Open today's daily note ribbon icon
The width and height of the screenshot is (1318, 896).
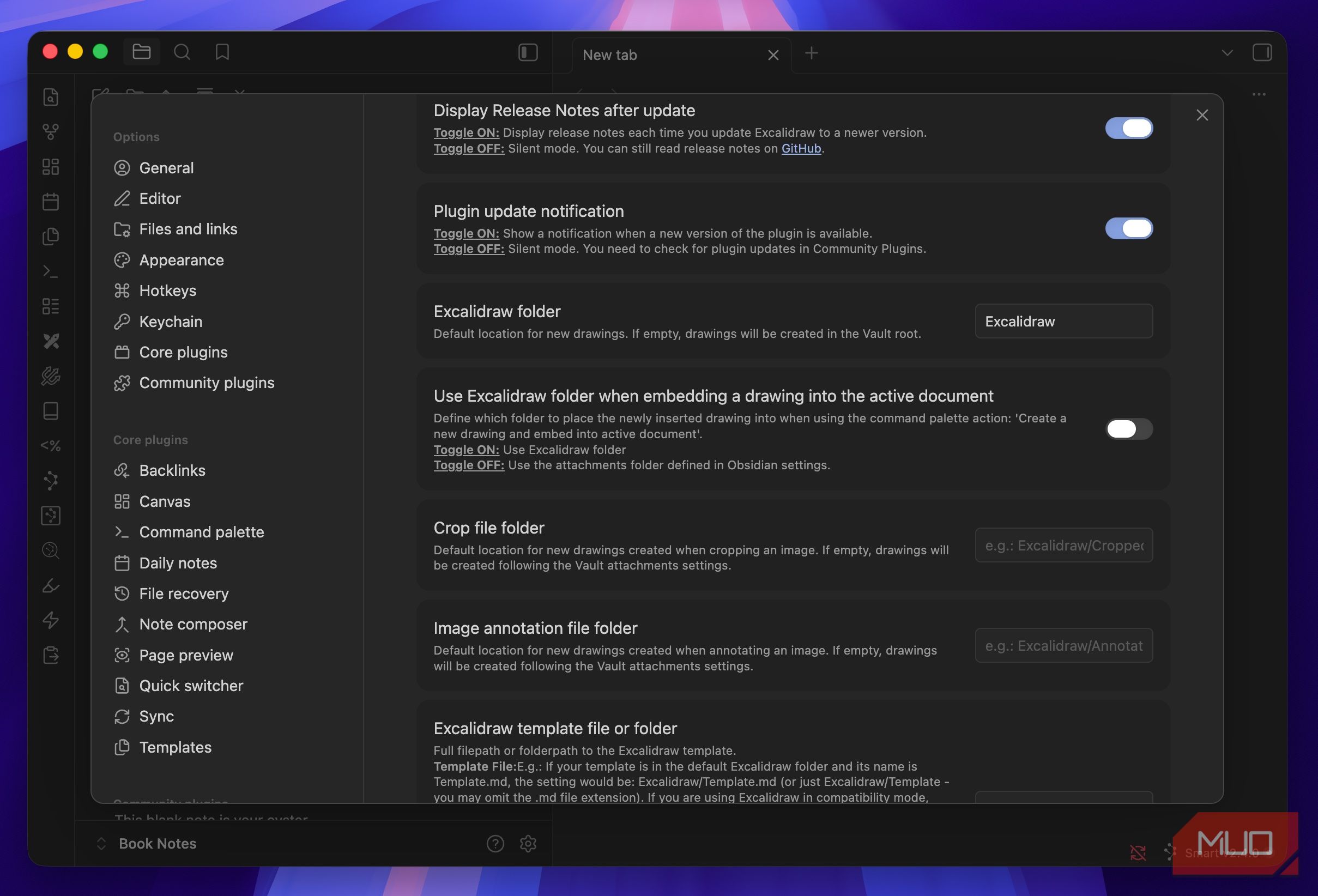(x=51, y=201)
